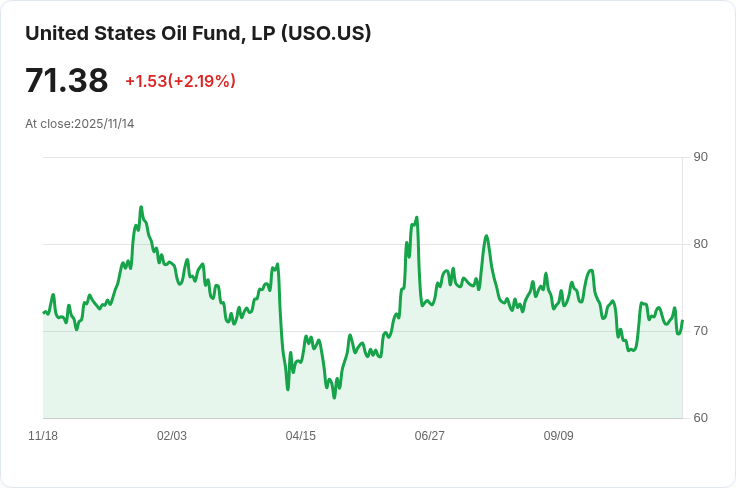Click the sharp price peak just before 06/27

(x=416, y=217)
